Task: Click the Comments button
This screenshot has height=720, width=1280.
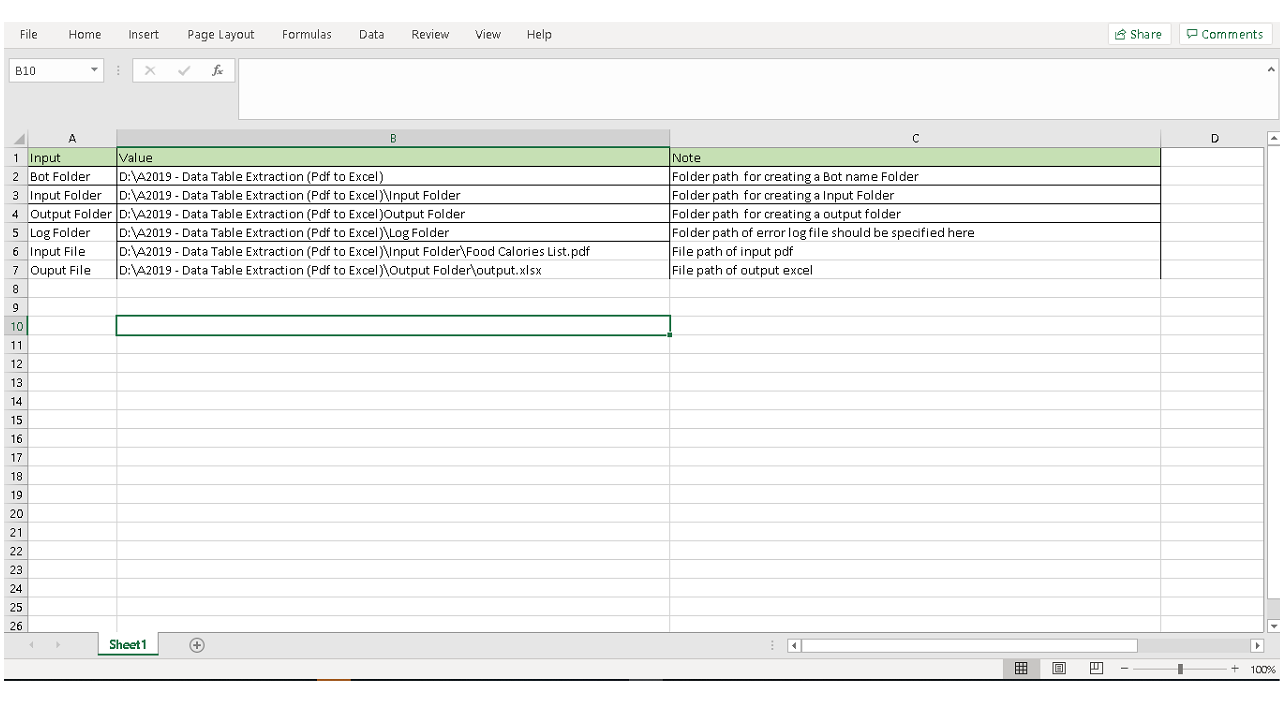Action: pyautogui.click(x=1225, y=34)
